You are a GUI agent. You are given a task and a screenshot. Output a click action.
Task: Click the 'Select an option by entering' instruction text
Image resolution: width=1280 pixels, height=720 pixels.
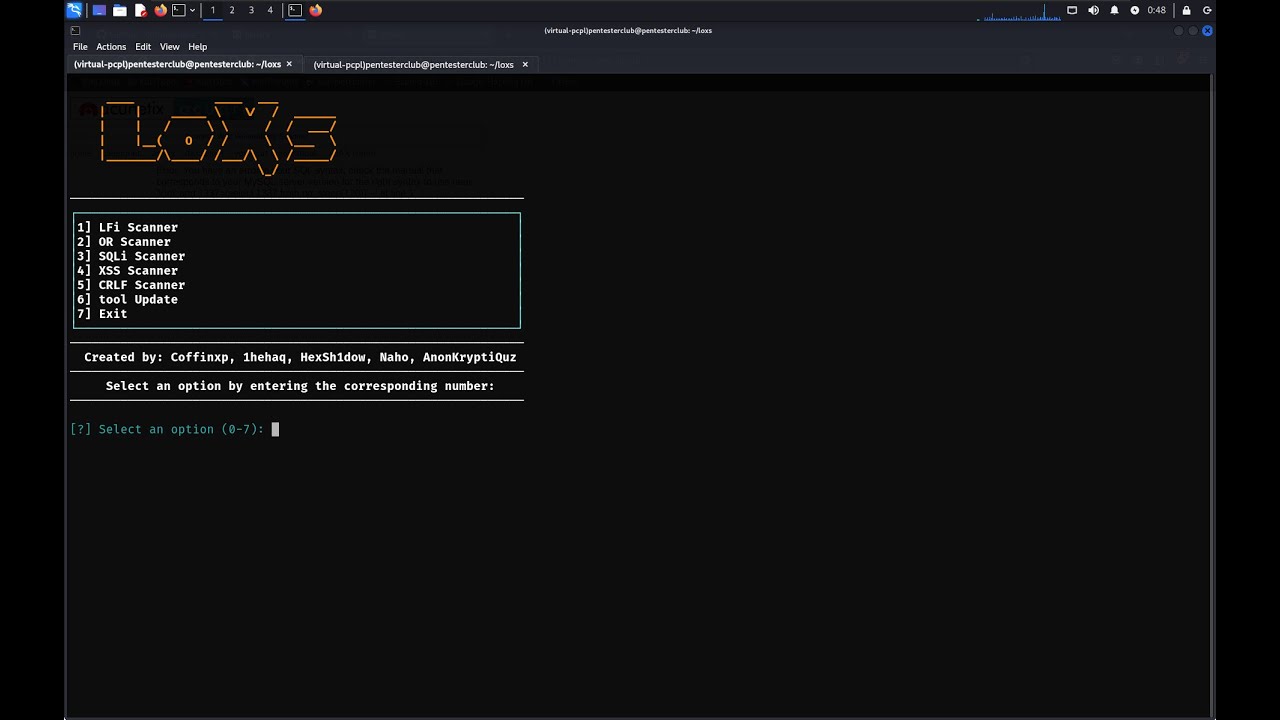(x=300, y=386)
